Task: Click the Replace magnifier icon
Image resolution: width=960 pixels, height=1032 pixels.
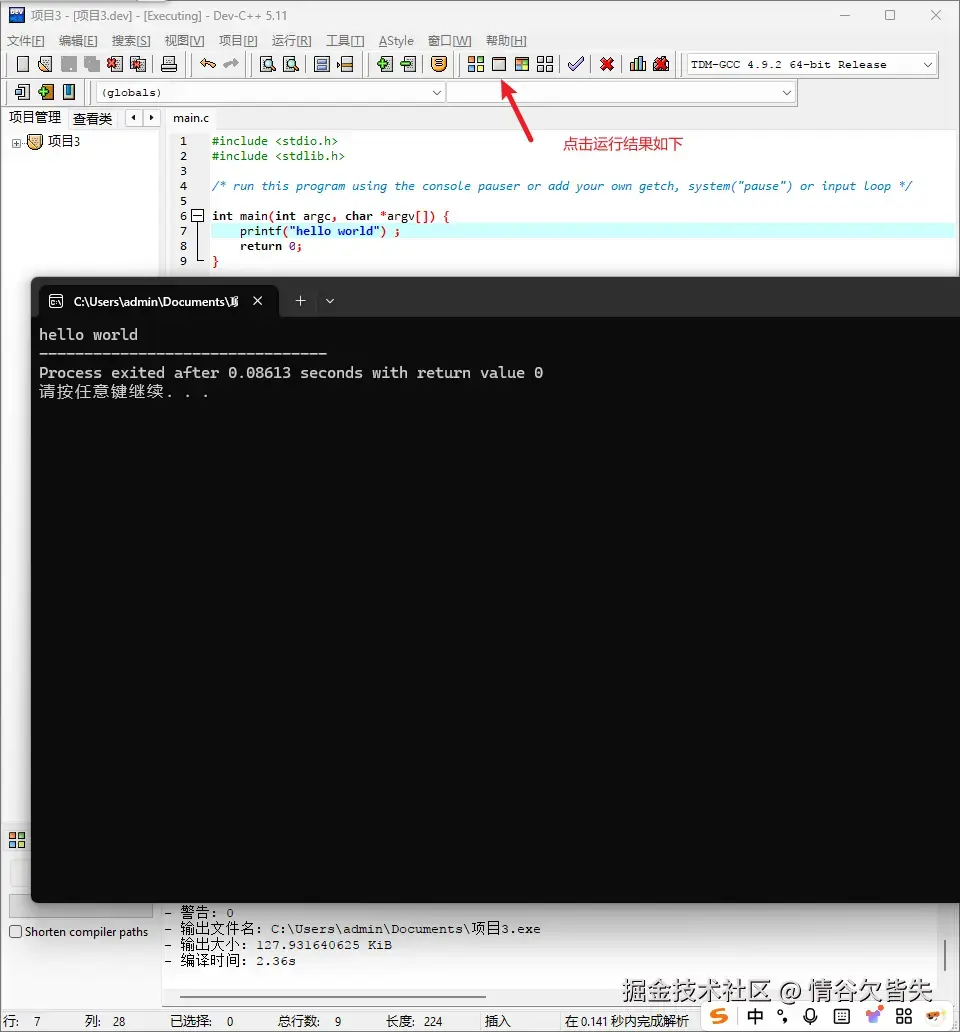Action: click(291, 64)
